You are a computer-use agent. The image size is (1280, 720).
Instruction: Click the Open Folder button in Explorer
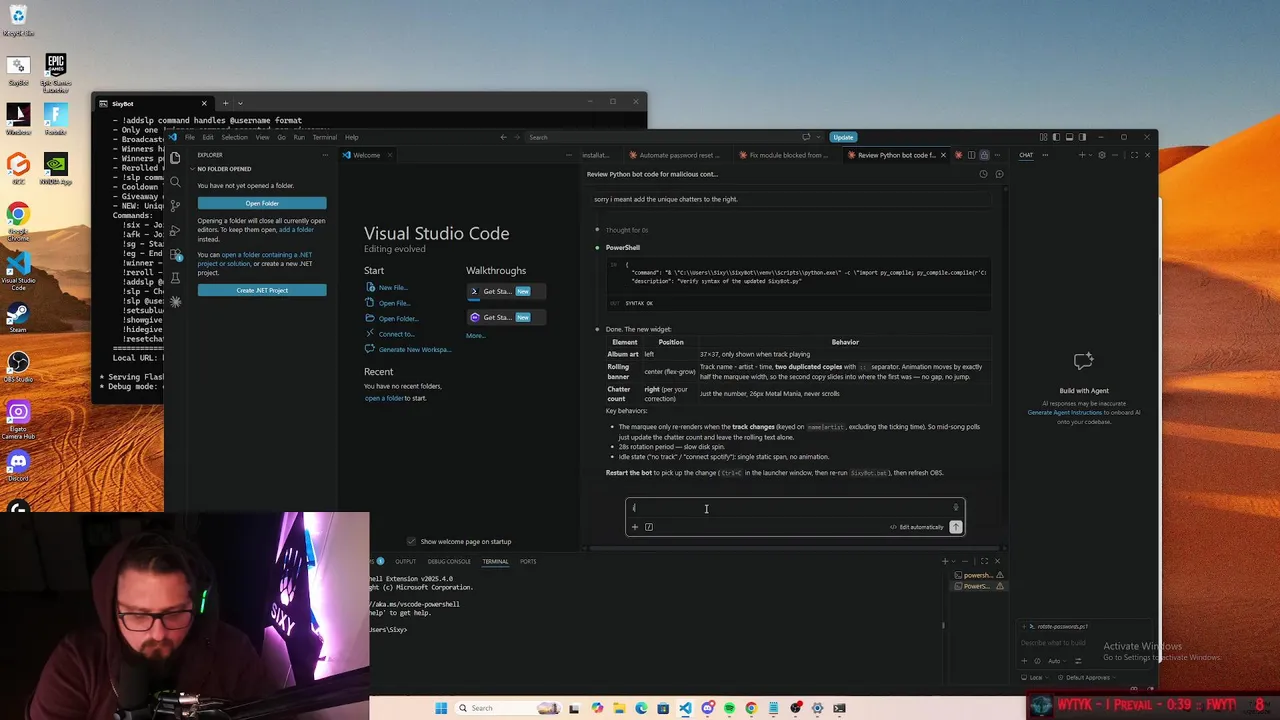point(262,203)
